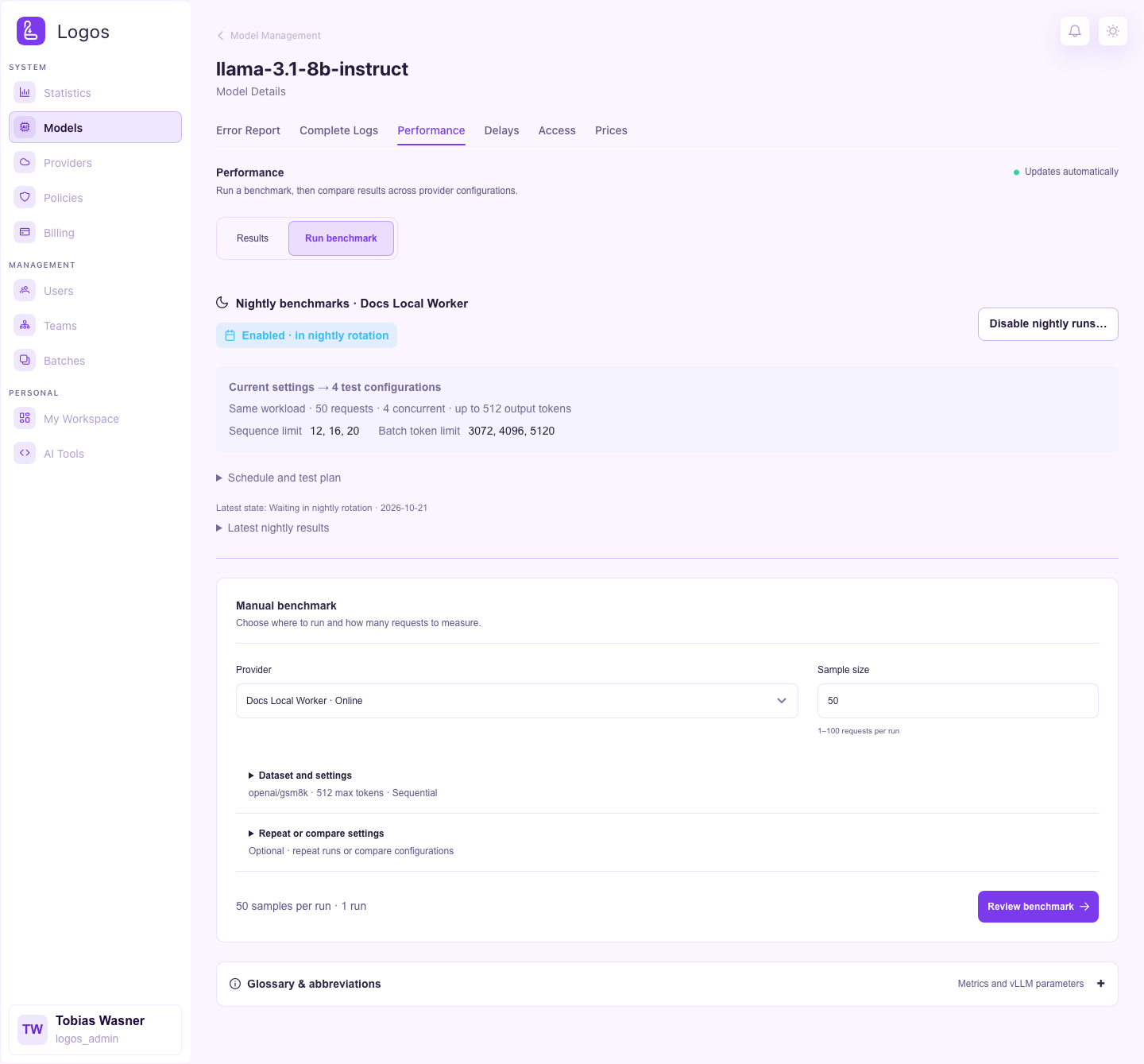This screenshot has height=1064, width=1144.
Task: Expand Repeat or compare settings
Action: pyautogui.click(x=316, y=834)
